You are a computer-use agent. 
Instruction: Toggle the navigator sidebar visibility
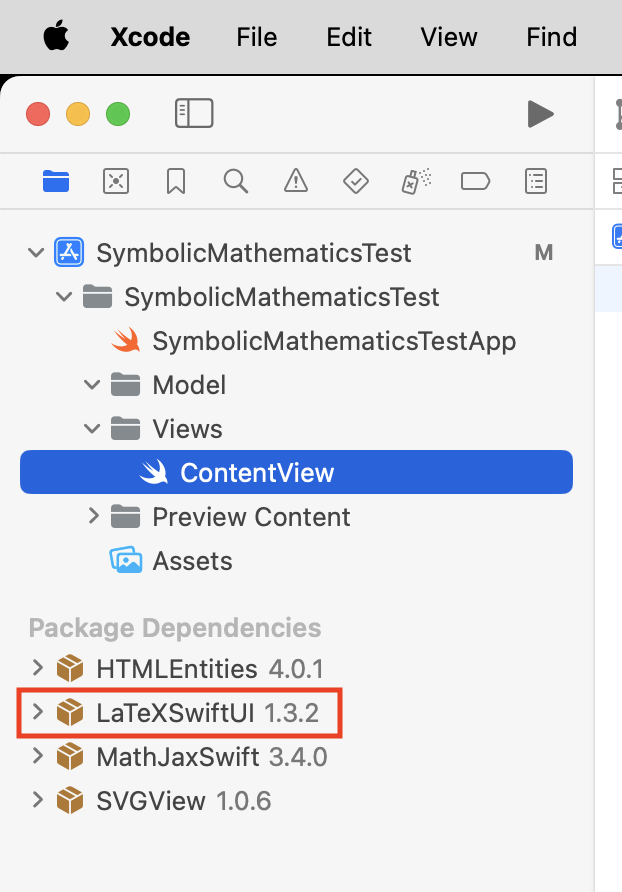194,113
